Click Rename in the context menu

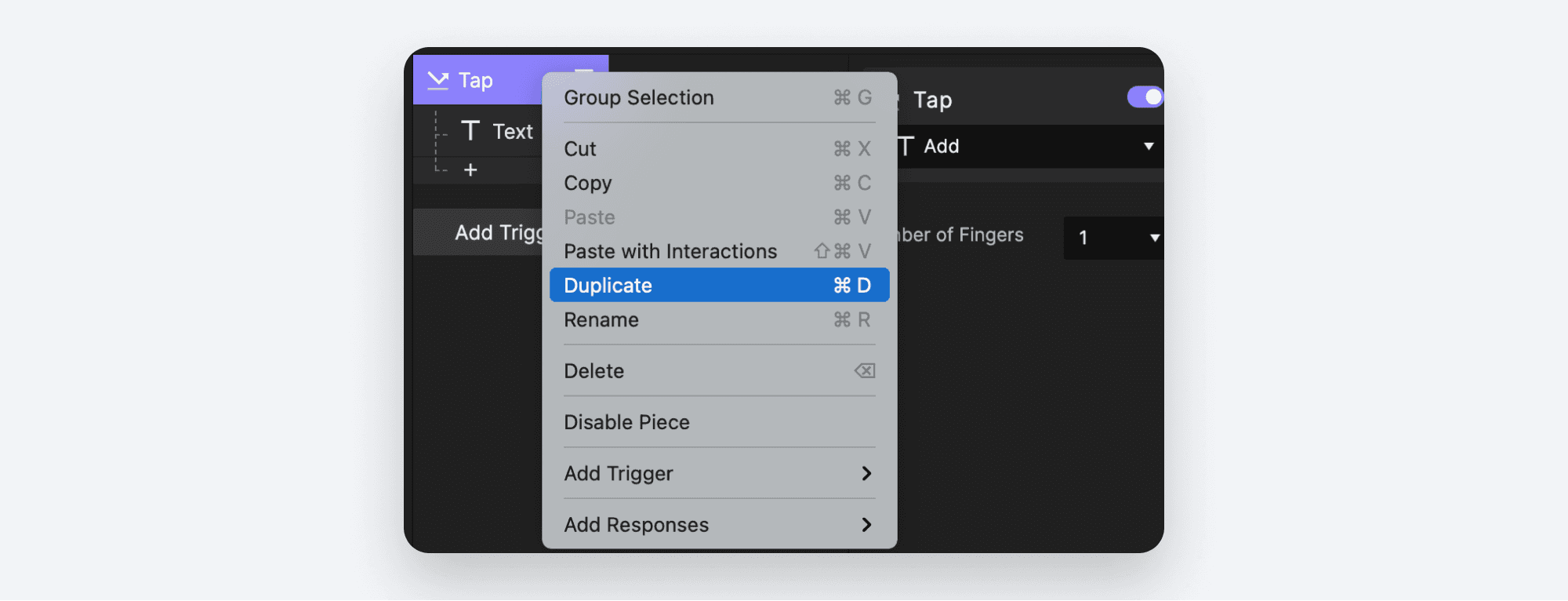click(x=601, y=319)
